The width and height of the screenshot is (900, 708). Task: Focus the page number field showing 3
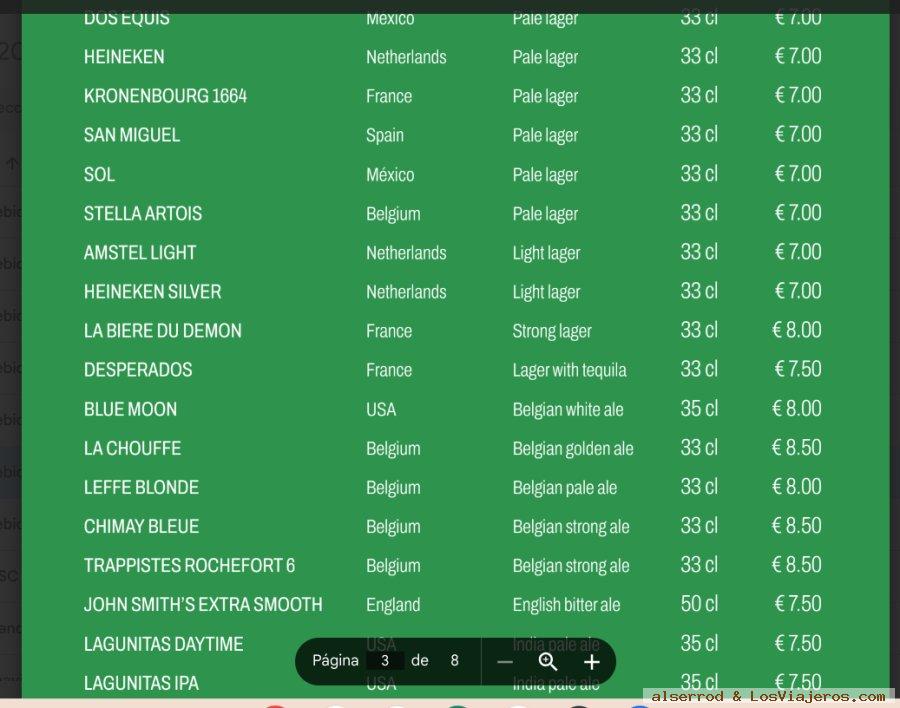[x=385, y=661]
